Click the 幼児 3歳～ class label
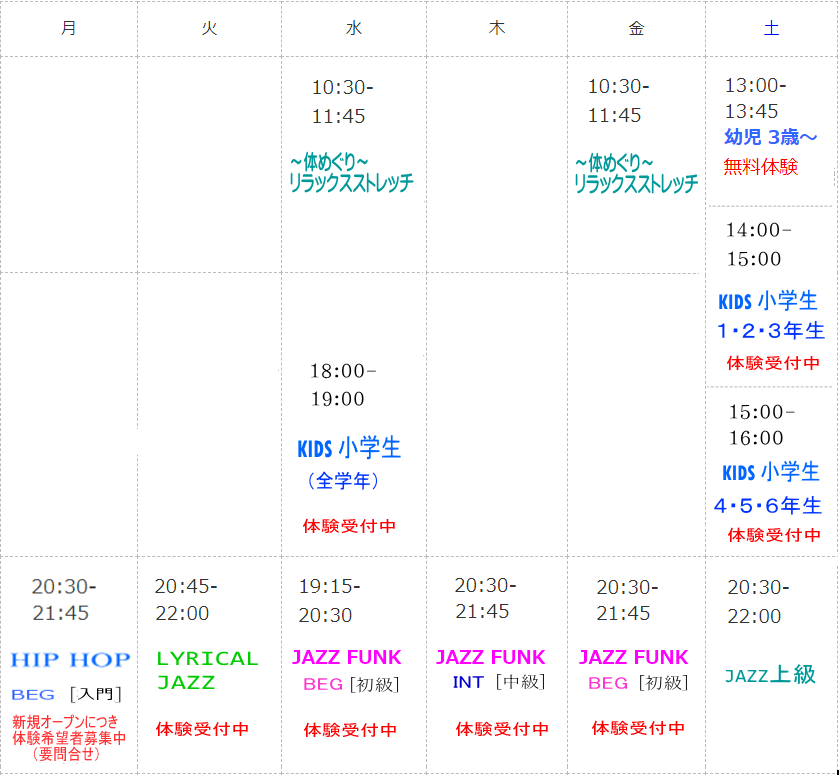The height and width of the screenshot is (775, 839). click(770, 138)
